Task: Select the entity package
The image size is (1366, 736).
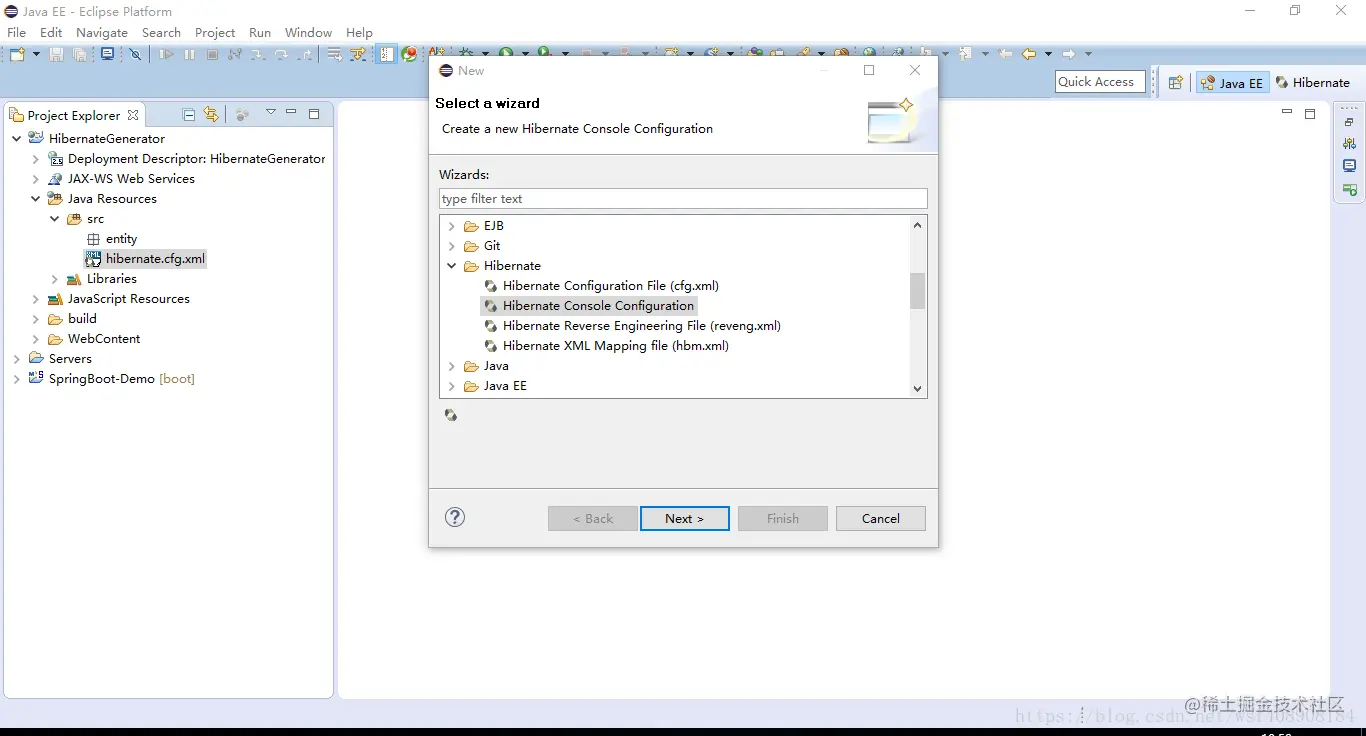Action: coord(121,239)
